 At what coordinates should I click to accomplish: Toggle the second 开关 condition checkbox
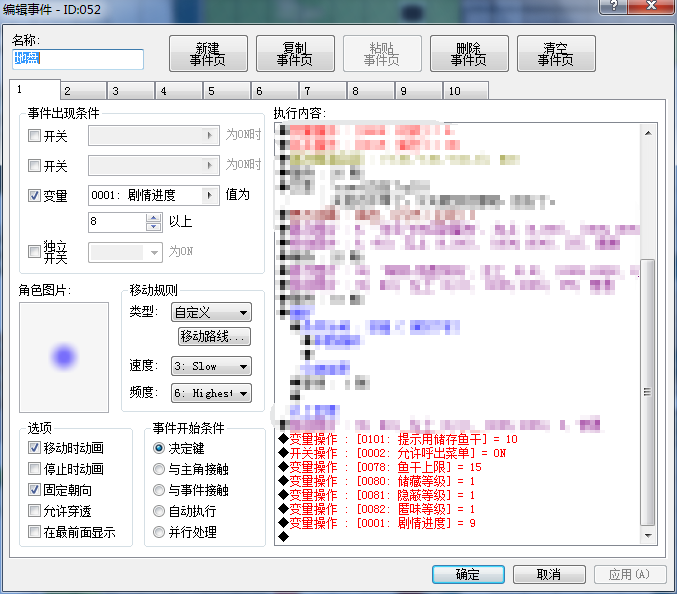(34, 165)
